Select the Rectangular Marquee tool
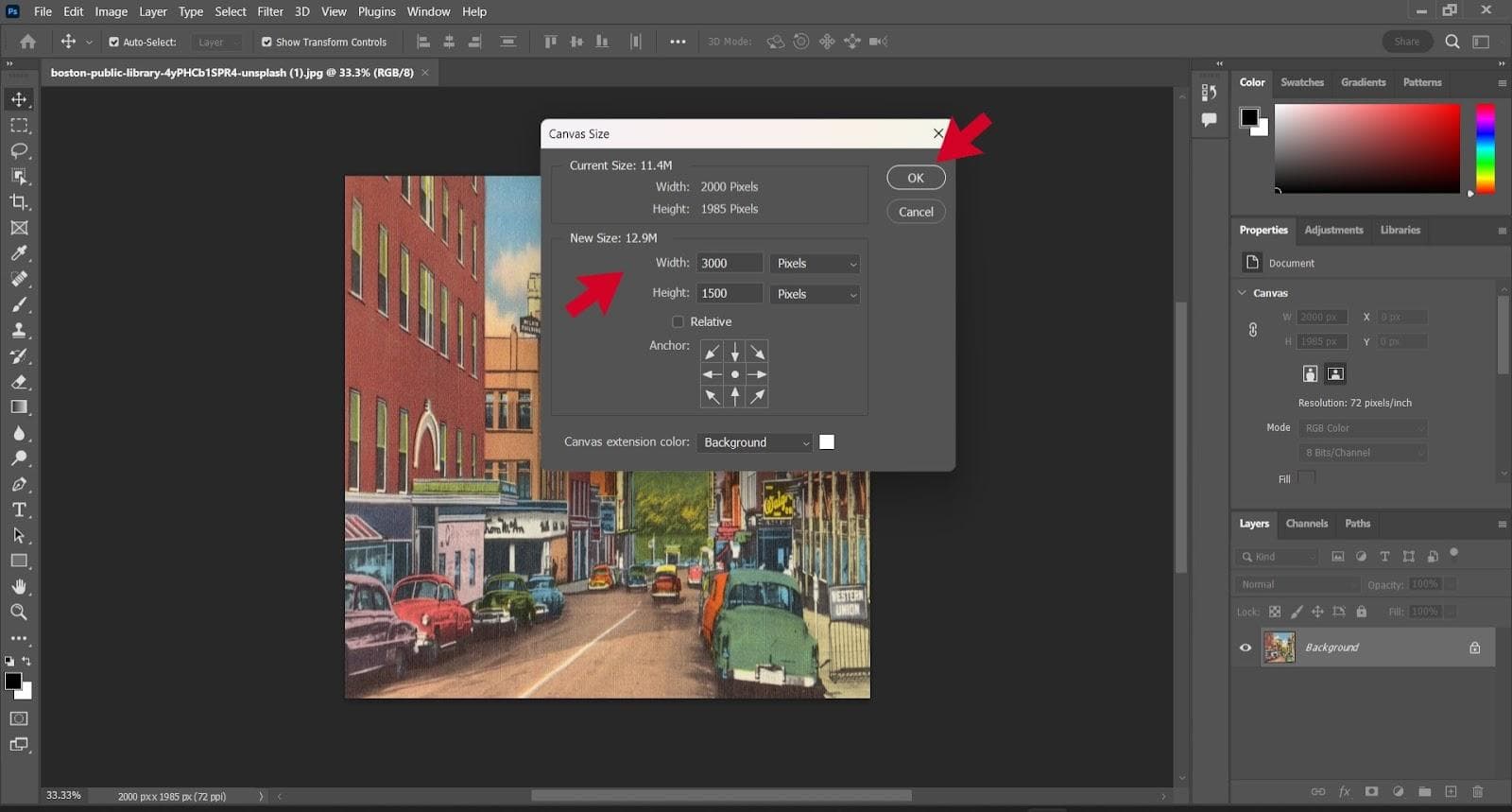The height and width of the screenshot is (812, 1512). (19, 125)
